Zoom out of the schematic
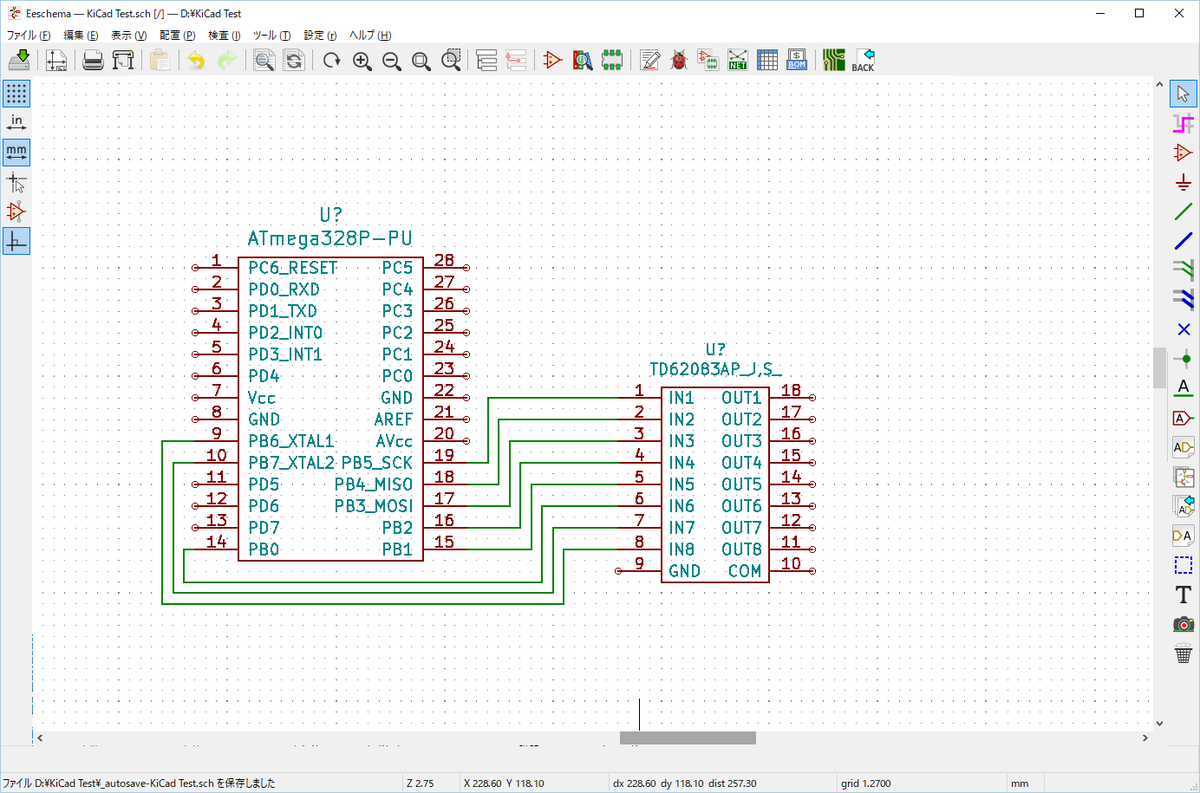The height and width of the screenshot is (793, 1200). [x=392, y=60]
